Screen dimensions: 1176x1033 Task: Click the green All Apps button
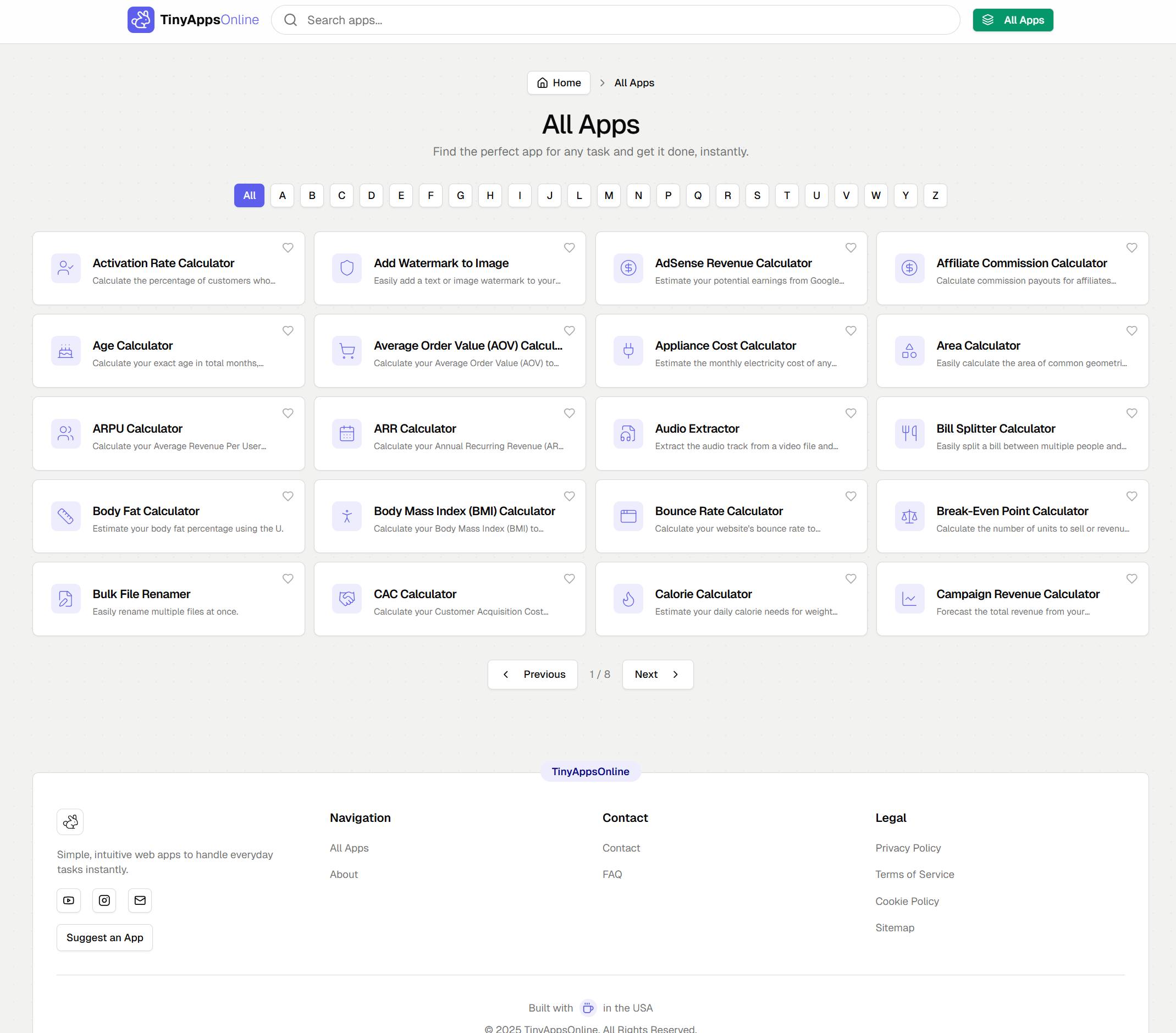tap(1013, 20)
